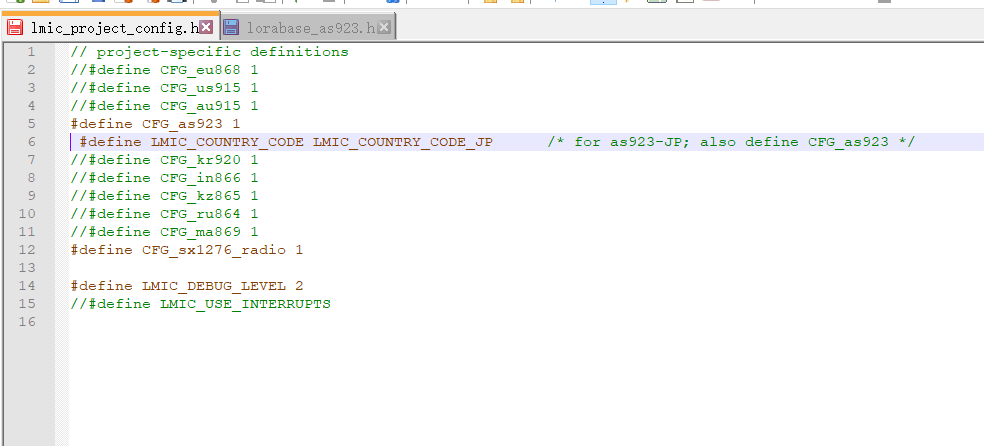This screenshot has height=446, width=984.
Task: Click '//#define LMIC_USE_INTERRUPTS' in line 15
Action: pyautogui.click(x=201, y=304)
